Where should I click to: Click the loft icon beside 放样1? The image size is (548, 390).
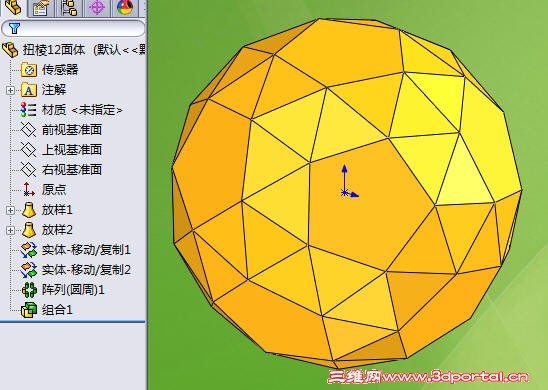tap(29, 210)
